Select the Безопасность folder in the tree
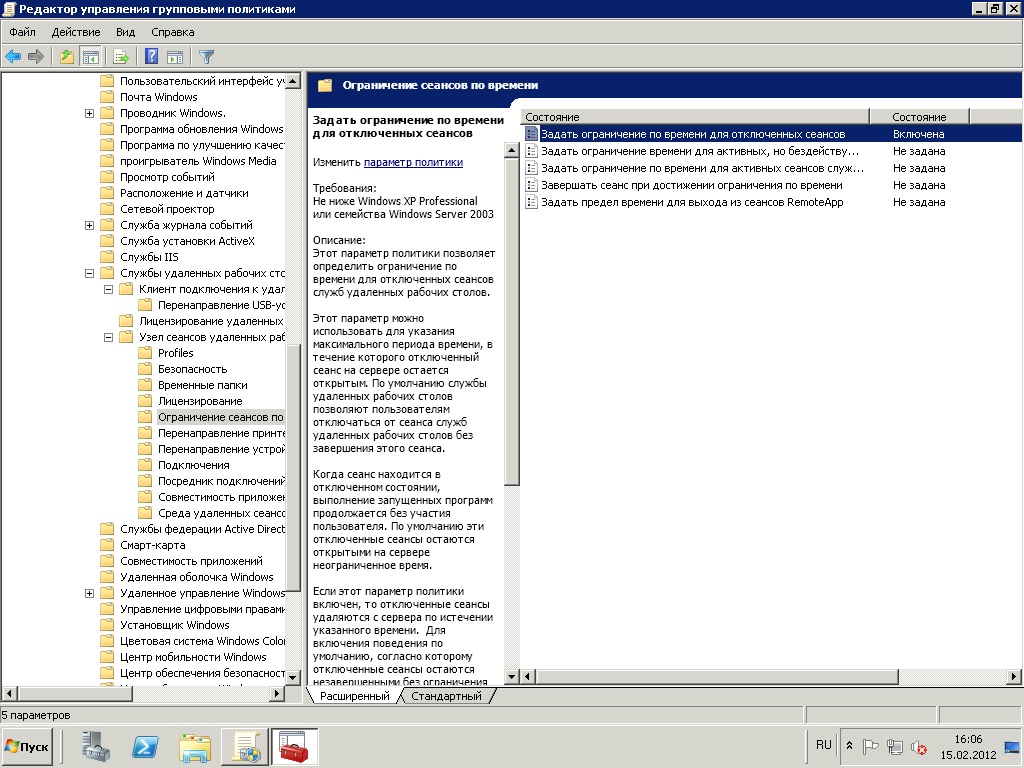Image resolution: width=1024 pixels, height=768 pixels. [x=192, y=369]
